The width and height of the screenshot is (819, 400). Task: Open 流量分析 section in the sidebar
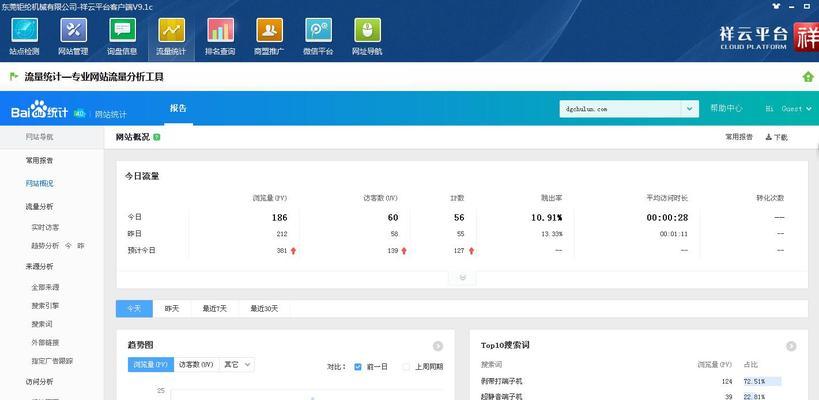coord(40,206)
